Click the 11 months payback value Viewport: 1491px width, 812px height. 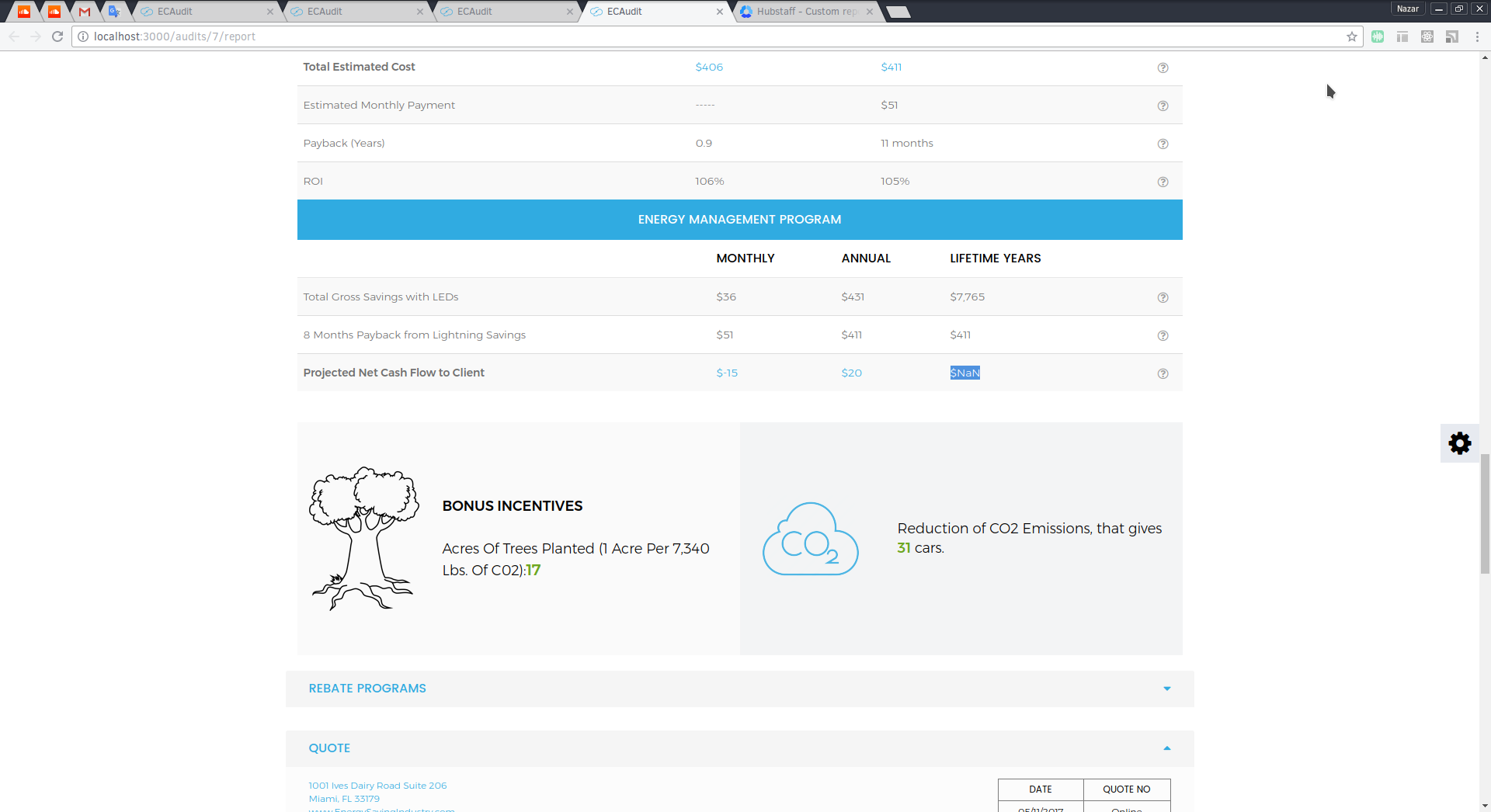coord(907,143)
